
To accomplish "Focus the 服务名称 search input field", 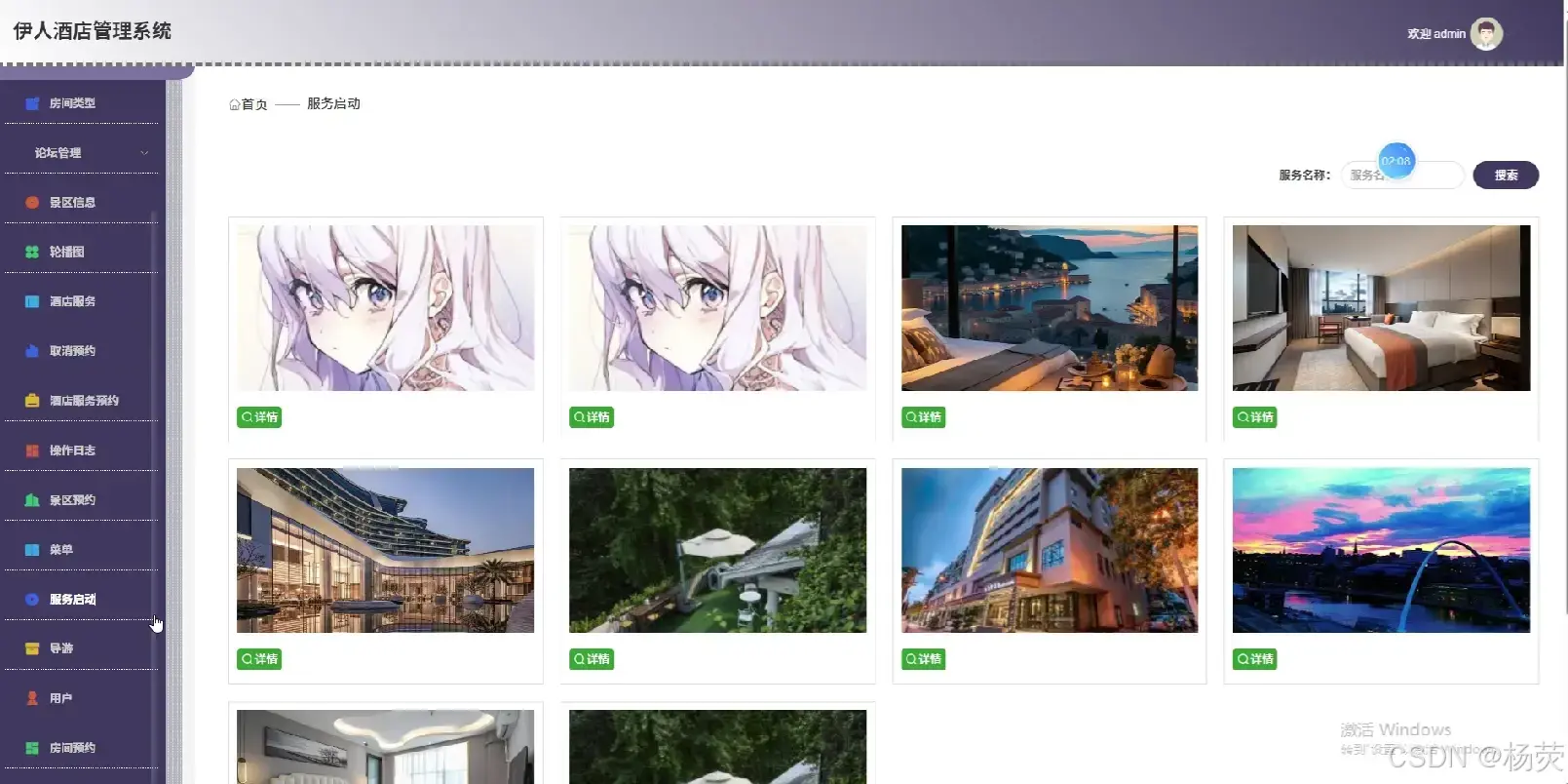I will pyautogui.click(x=1402, y=176).
